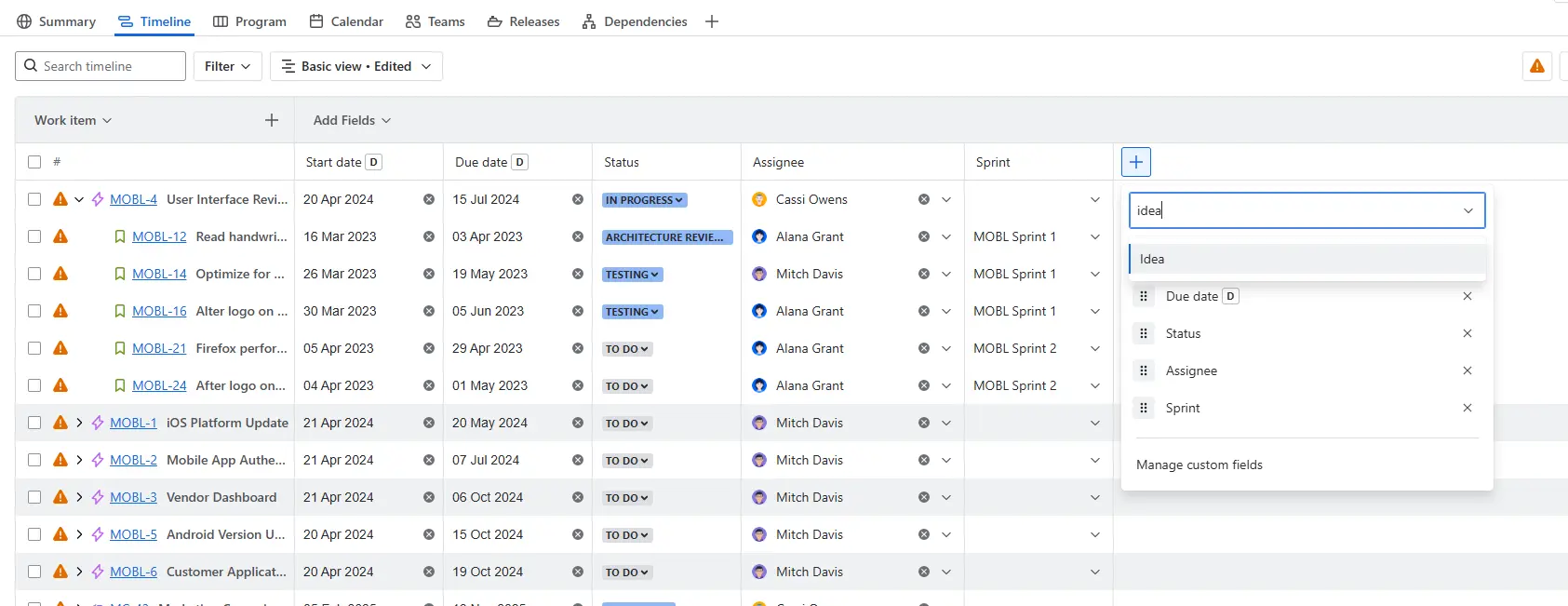The width and height of the screenshot is (1568, 606).
Task: Open the Add Fields dropdown
Action: pos(352,120)
